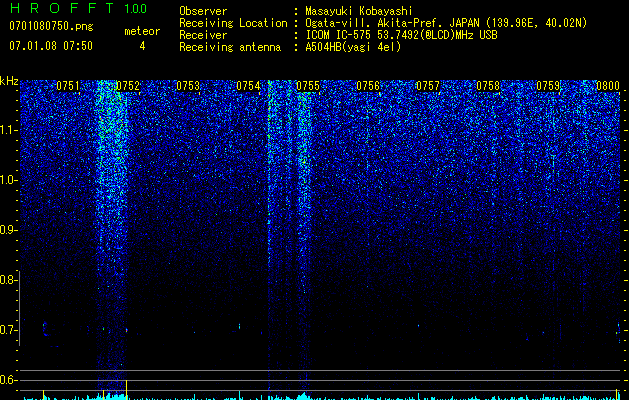
Task: Click the 0753 time marker
Action: click(188, 86)
